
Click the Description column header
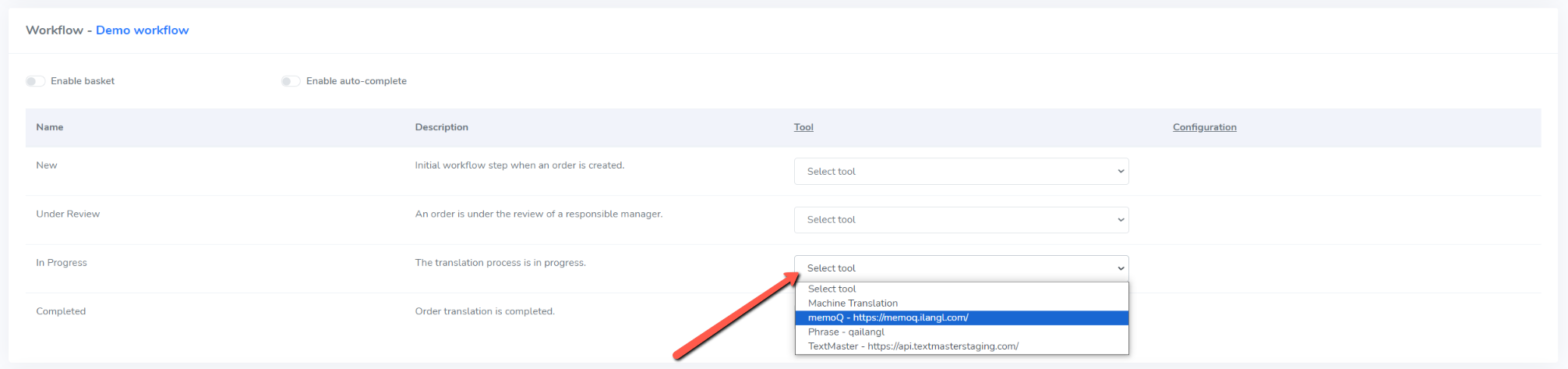pos(441,127)
